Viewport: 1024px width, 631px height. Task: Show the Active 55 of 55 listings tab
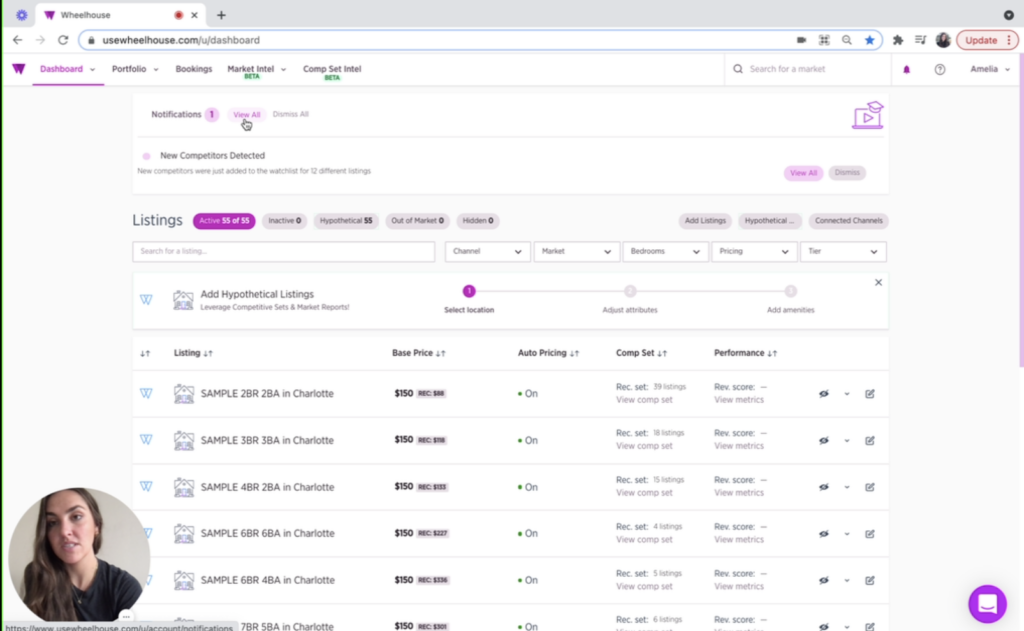coord(224,221)
